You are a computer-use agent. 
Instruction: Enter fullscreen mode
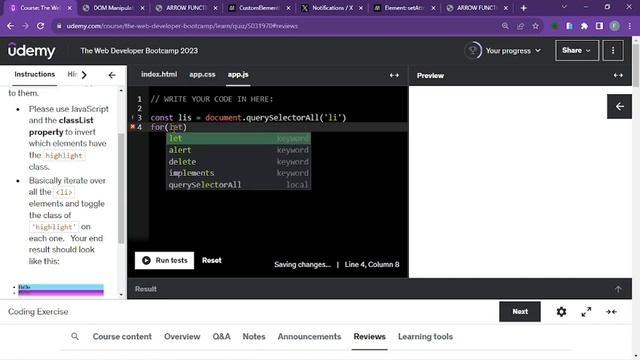click(x=586, y=312)
